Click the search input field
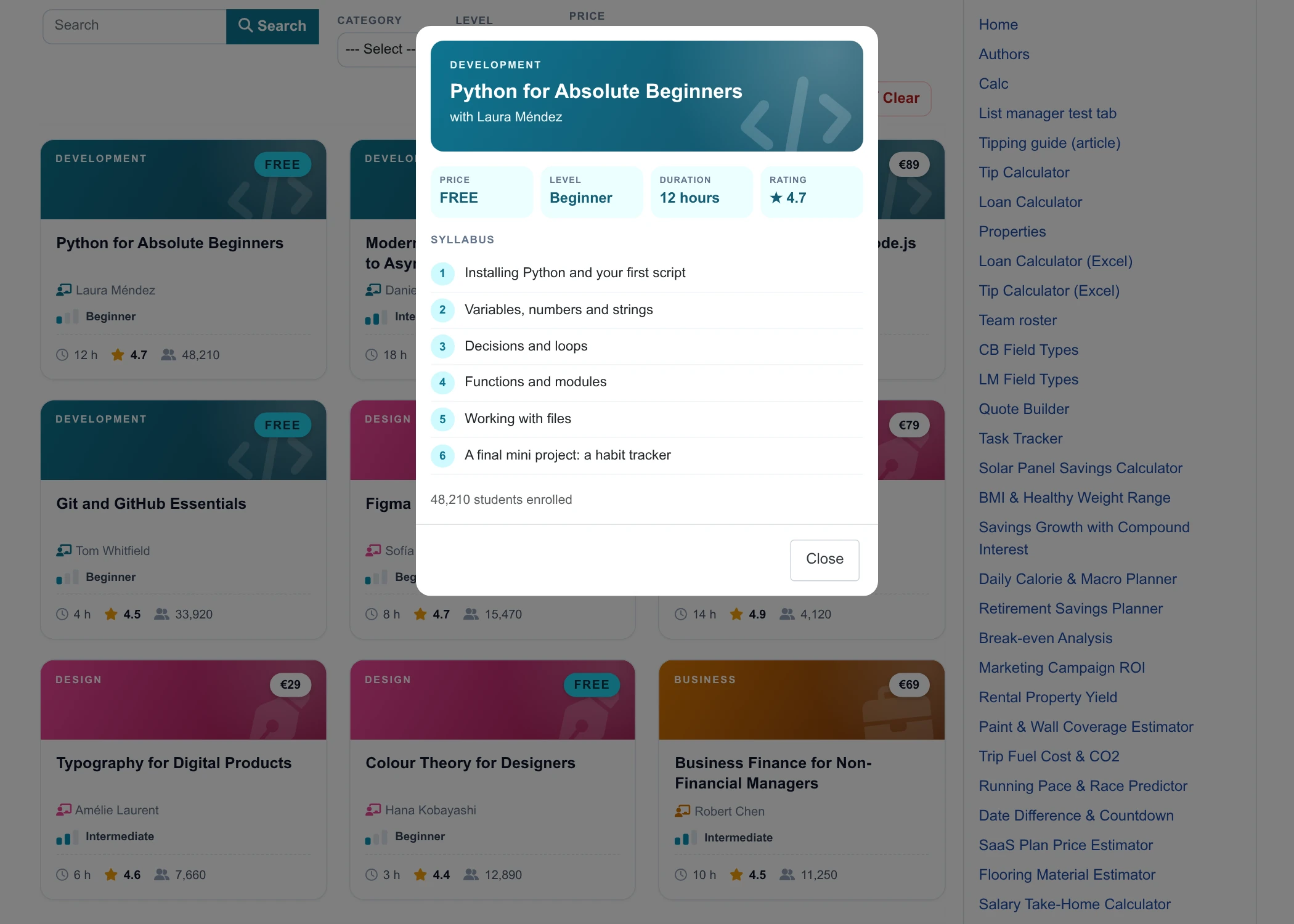This screenshot has height=924, width=1294. point(134,26)
